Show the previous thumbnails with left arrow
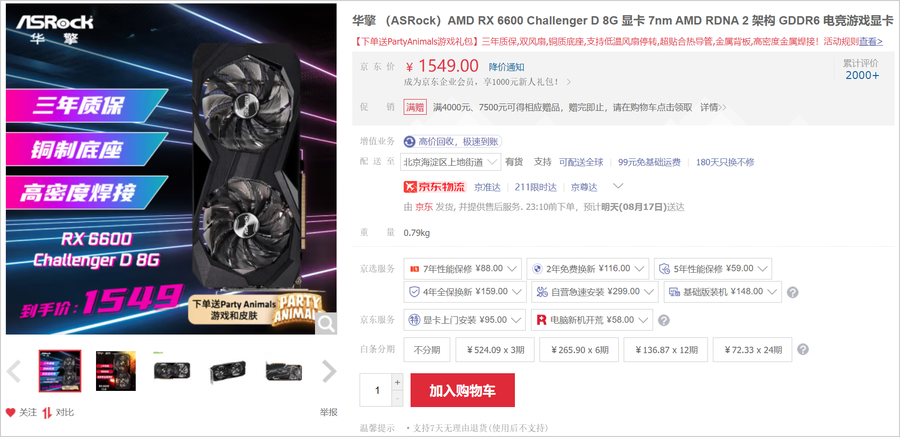Screen dimensions: 900x437 tap(13, 371)
